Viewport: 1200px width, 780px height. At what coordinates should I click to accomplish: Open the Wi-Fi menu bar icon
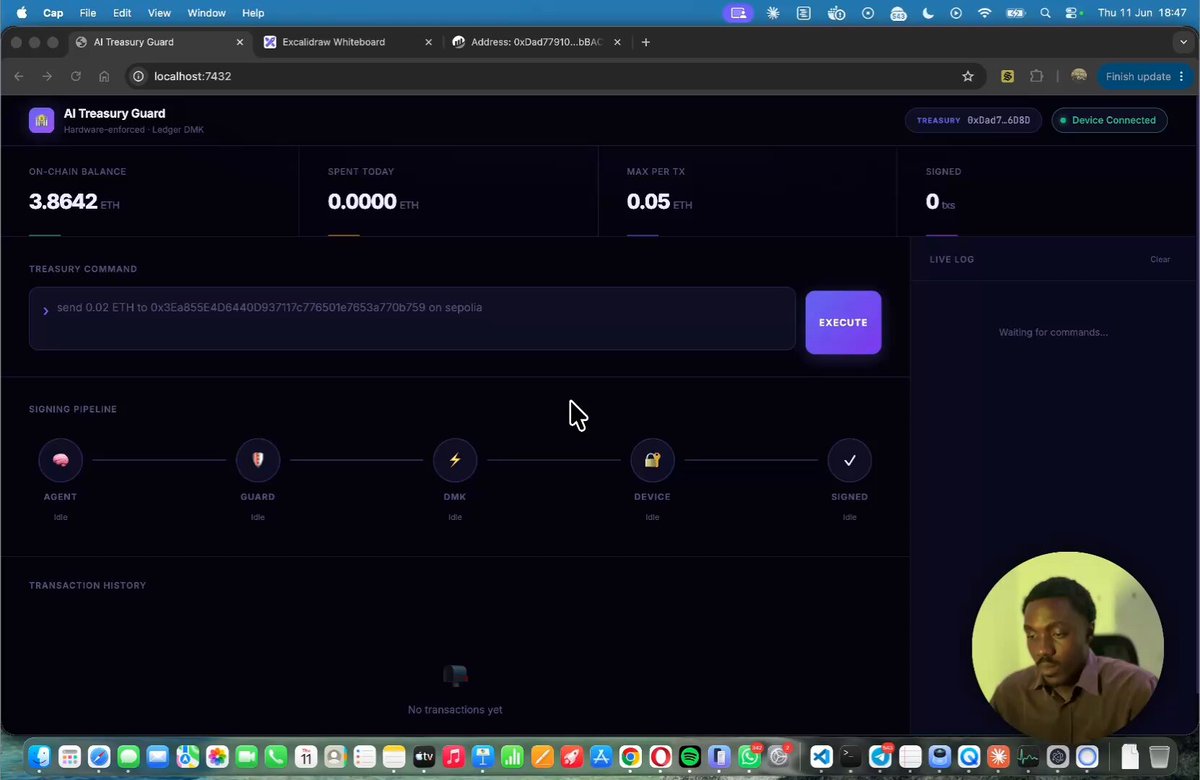point(985,13)
